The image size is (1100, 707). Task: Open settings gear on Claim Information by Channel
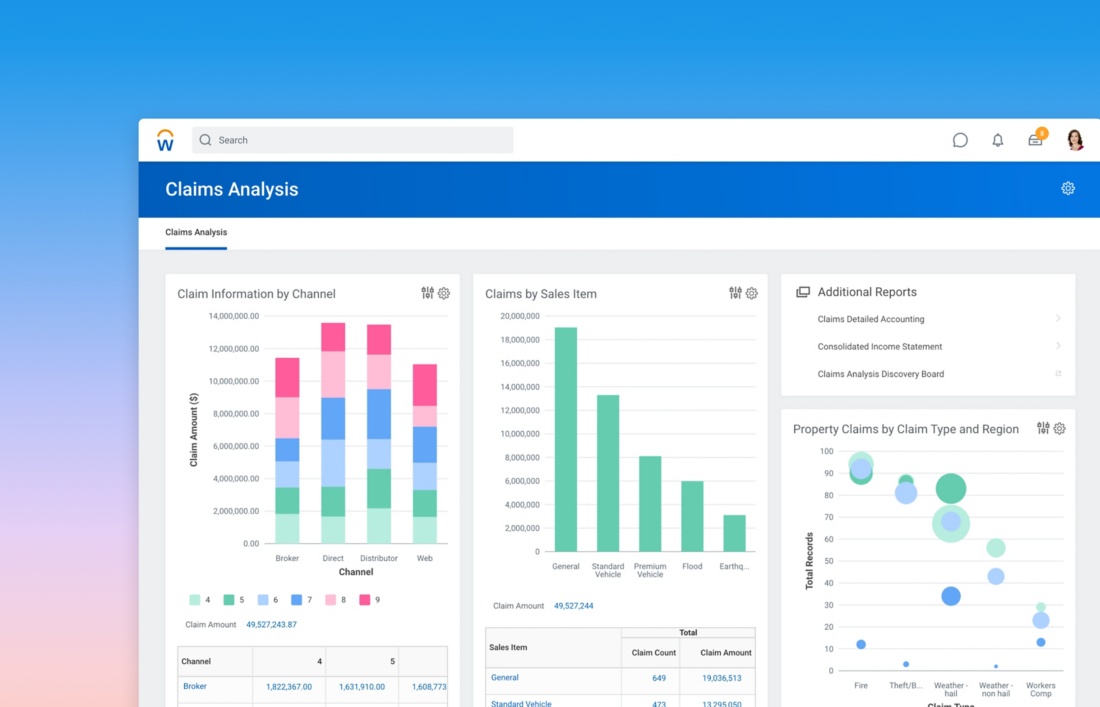point(444,293)
